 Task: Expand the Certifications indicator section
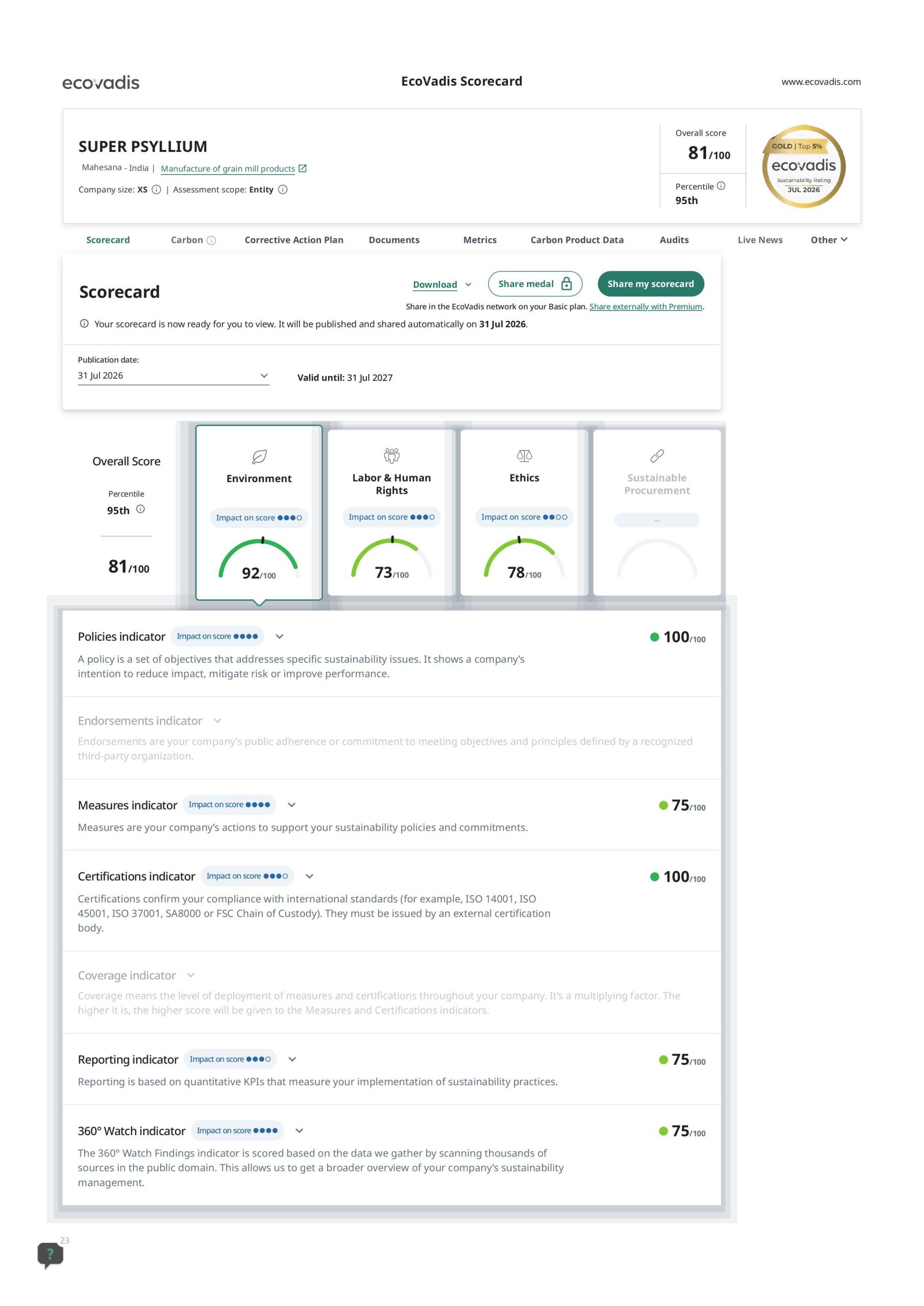click(x=310, y=876)
